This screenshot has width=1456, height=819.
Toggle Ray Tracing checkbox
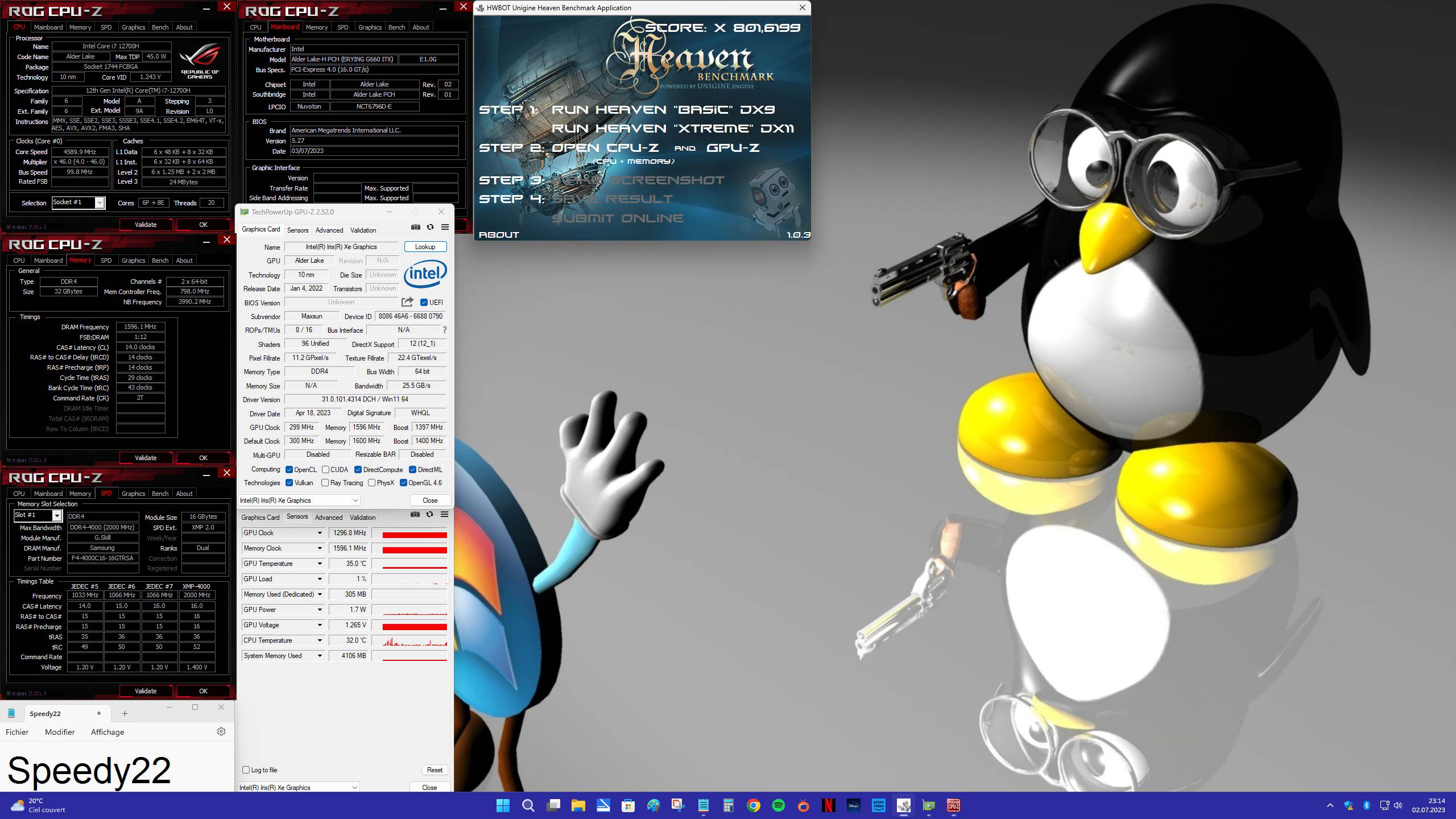click(325, 483)
